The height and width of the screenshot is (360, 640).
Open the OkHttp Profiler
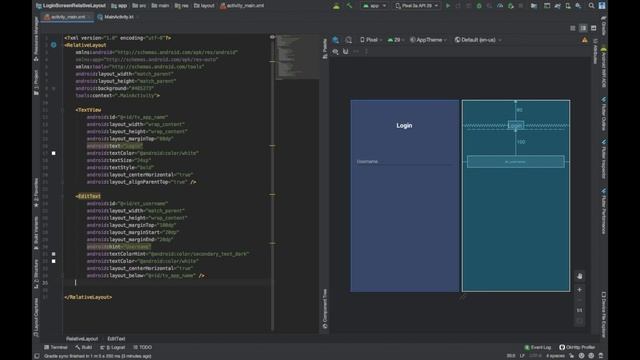577,347
